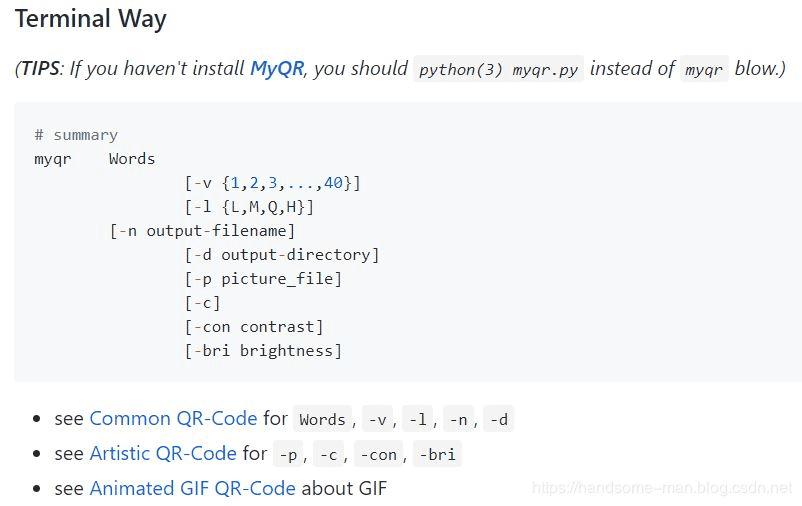Click the [-v {1,2,3,...,40}] option line
The width and height of the screenshot is (802, 506).
point(272,183)
